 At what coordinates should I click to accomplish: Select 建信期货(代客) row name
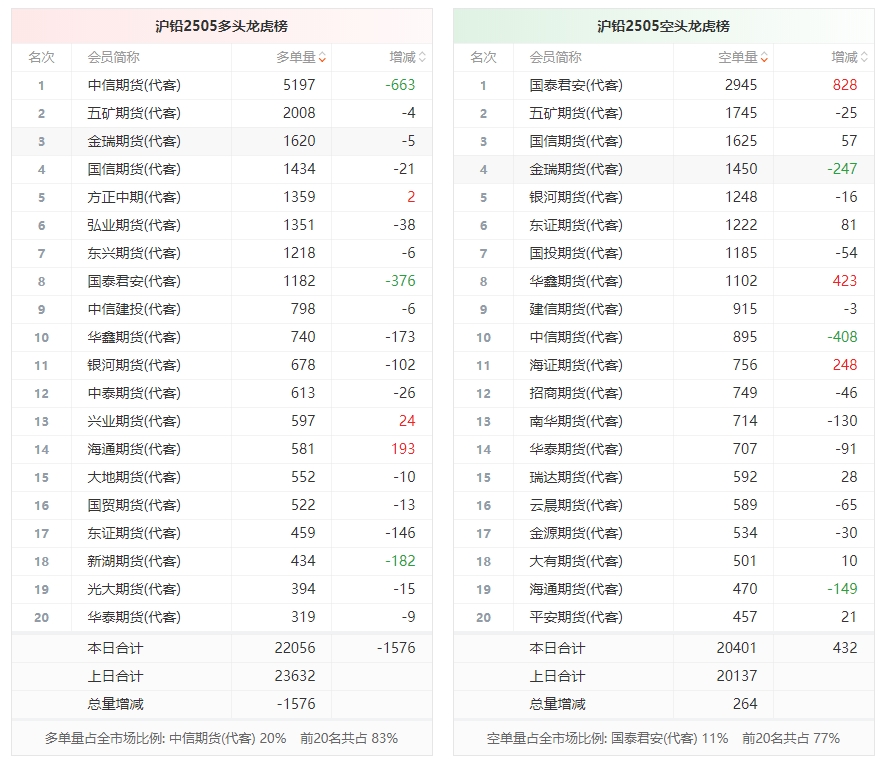point(576,309)
